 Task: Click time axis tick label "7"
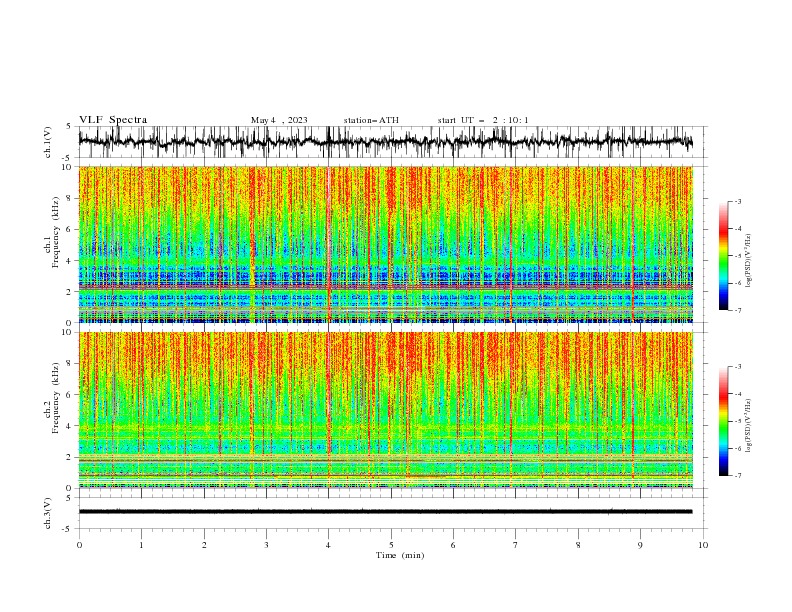[516, 545]
